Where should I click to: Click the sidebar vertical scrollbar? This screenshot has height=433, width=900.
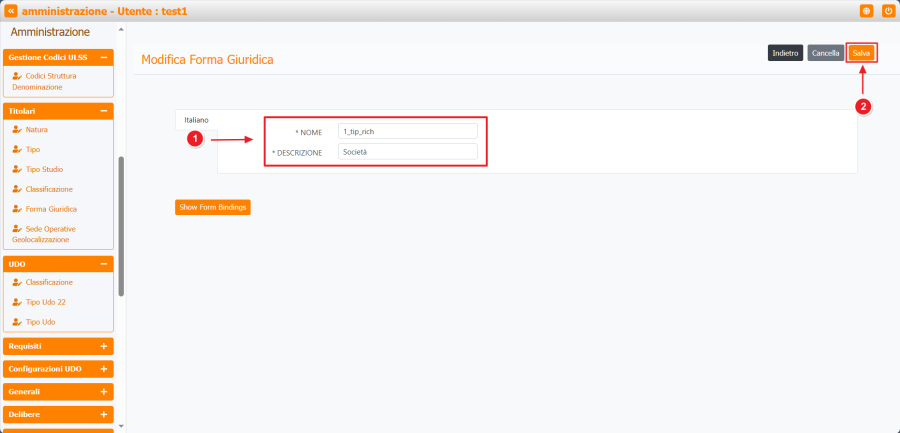pyautogui.click(x=121, y=225)
